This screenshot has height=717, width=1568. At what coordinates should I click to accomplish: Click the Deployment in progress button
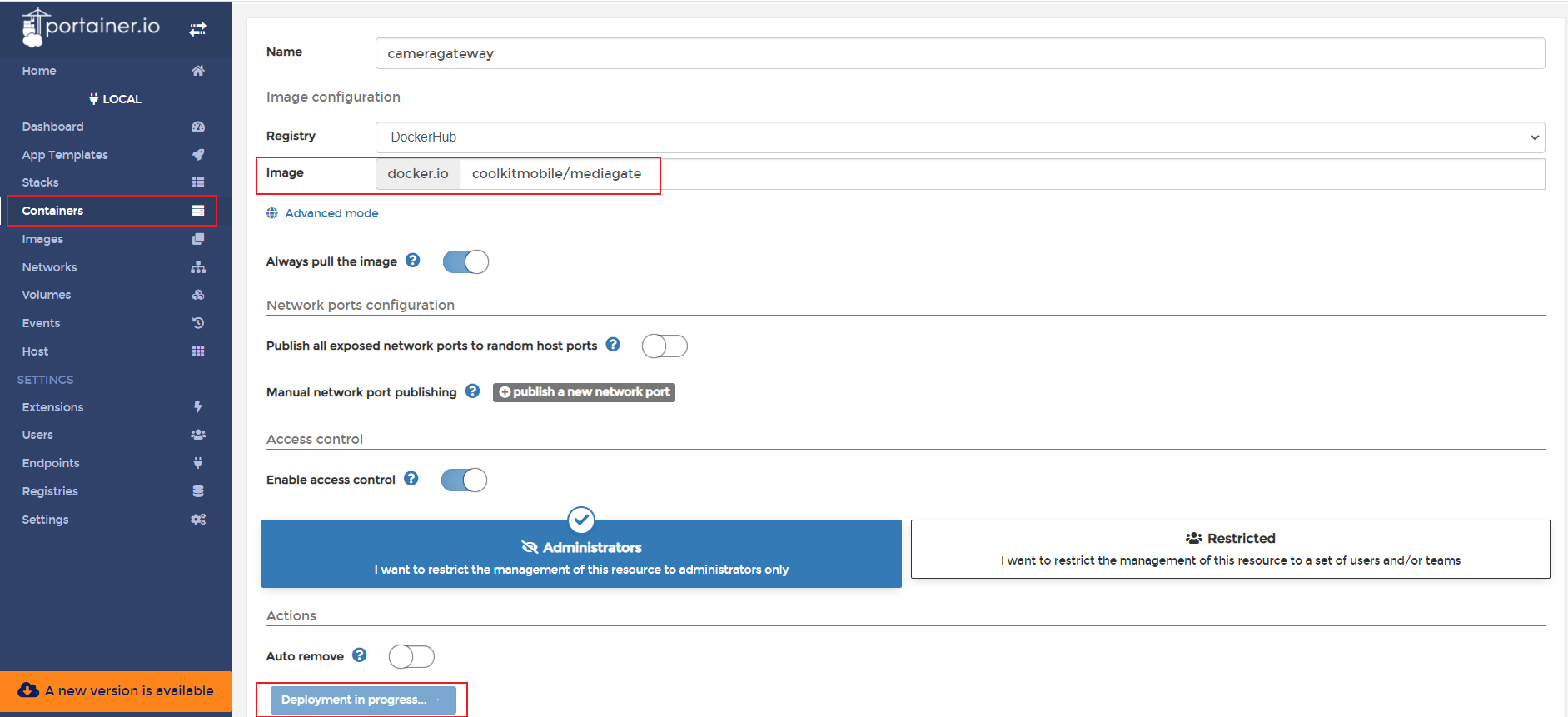pos(363,700)
